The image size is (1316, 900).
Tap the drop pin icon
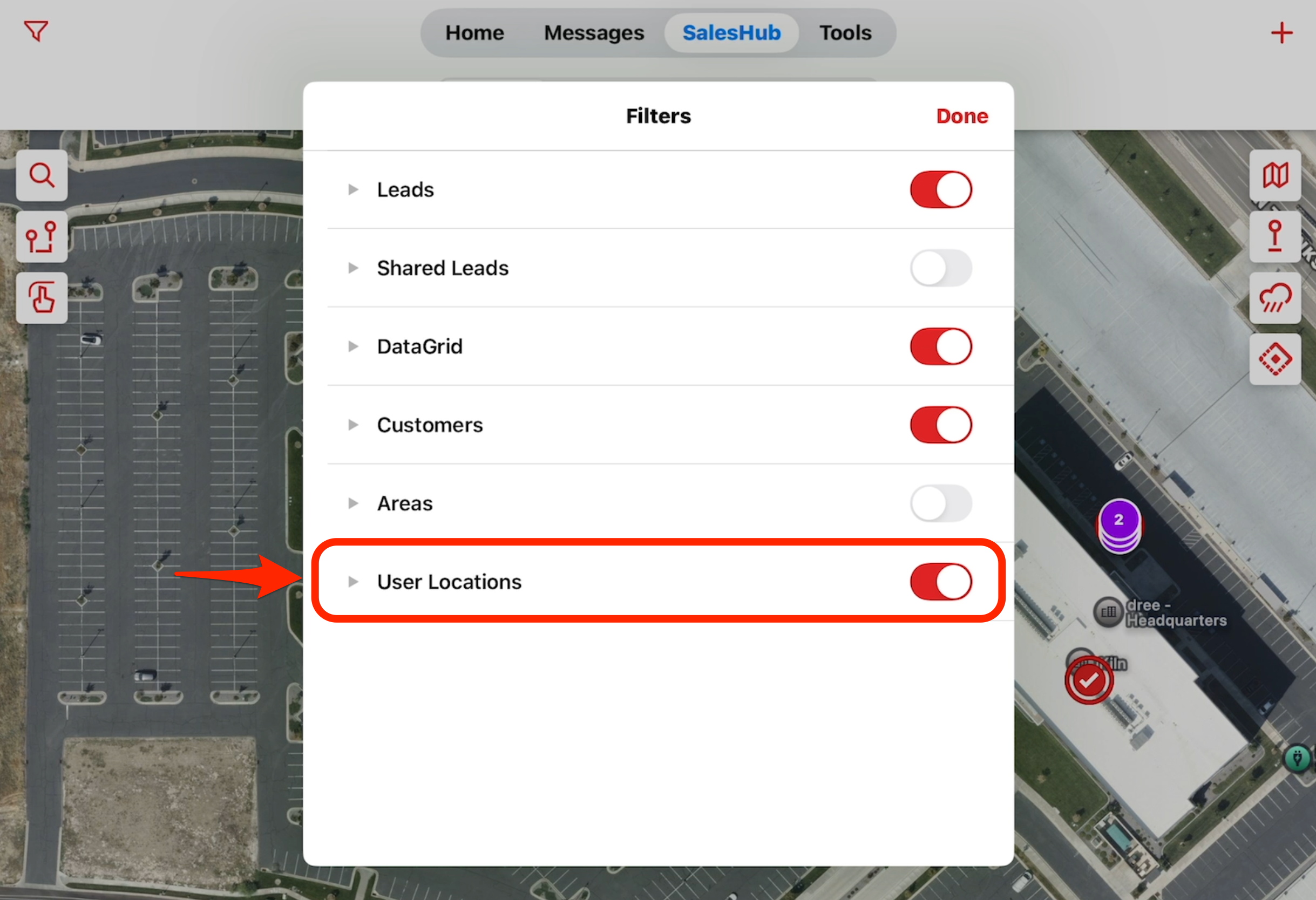1275,237
